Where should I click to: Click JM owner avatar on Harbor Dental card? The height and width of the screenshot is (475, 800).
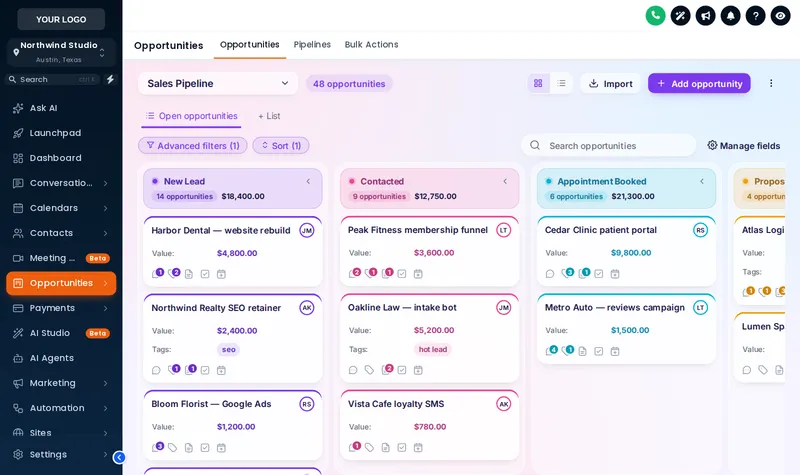tap(307, 230)
